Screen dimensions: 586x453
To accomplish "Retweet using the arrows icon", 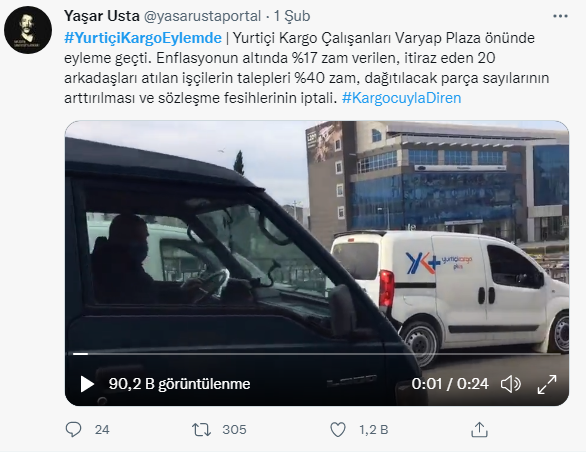I will coord(201,429).
